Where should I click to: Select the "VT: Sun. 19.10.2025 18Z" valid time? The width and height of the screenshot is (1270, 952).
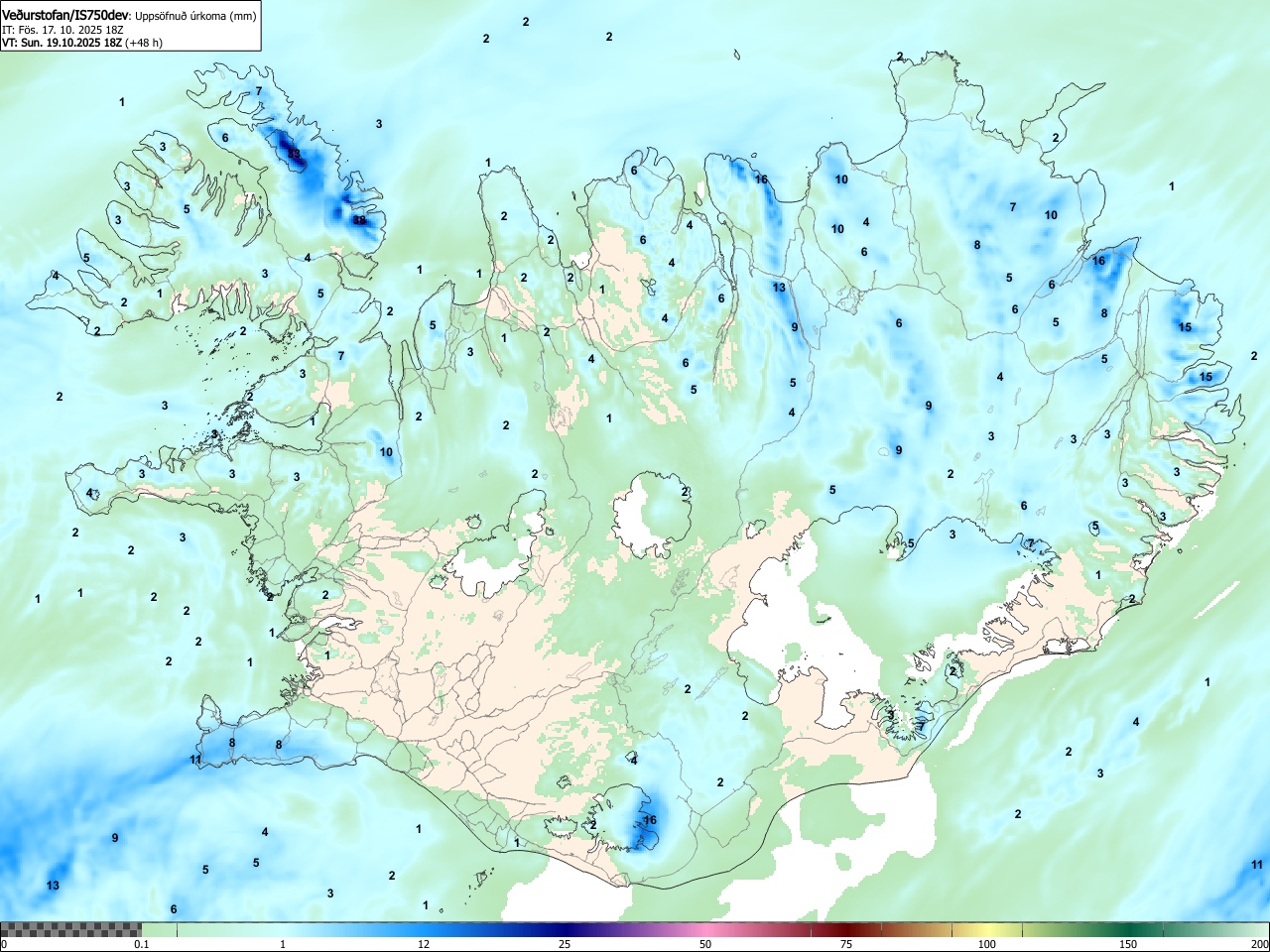[62, 43]
